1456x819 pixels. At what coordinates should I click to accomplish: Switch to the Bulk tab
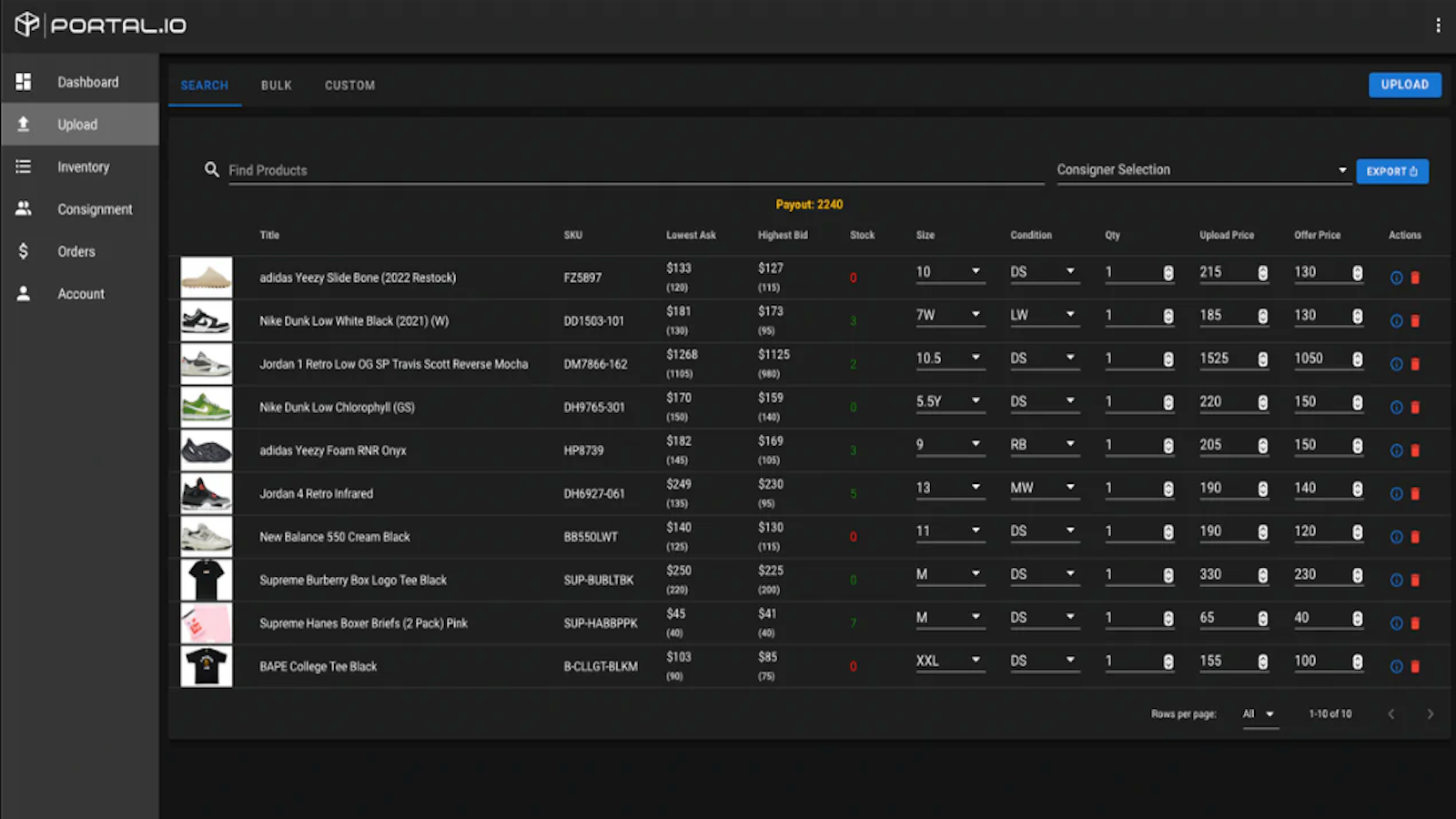277,86
